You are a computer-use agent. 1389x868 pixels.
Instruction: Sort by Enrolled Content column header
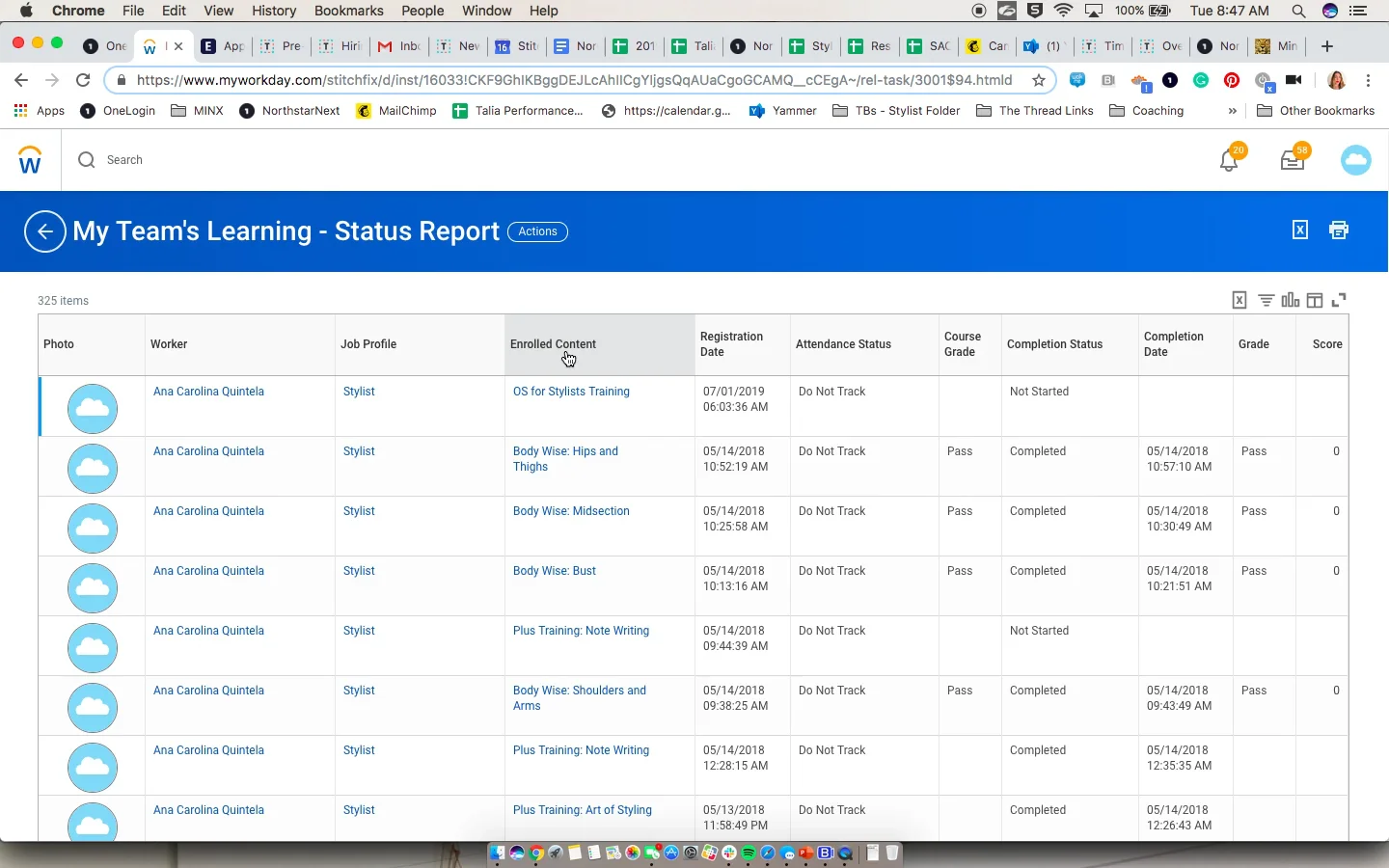pyautogui.click(x=600, y=344)
